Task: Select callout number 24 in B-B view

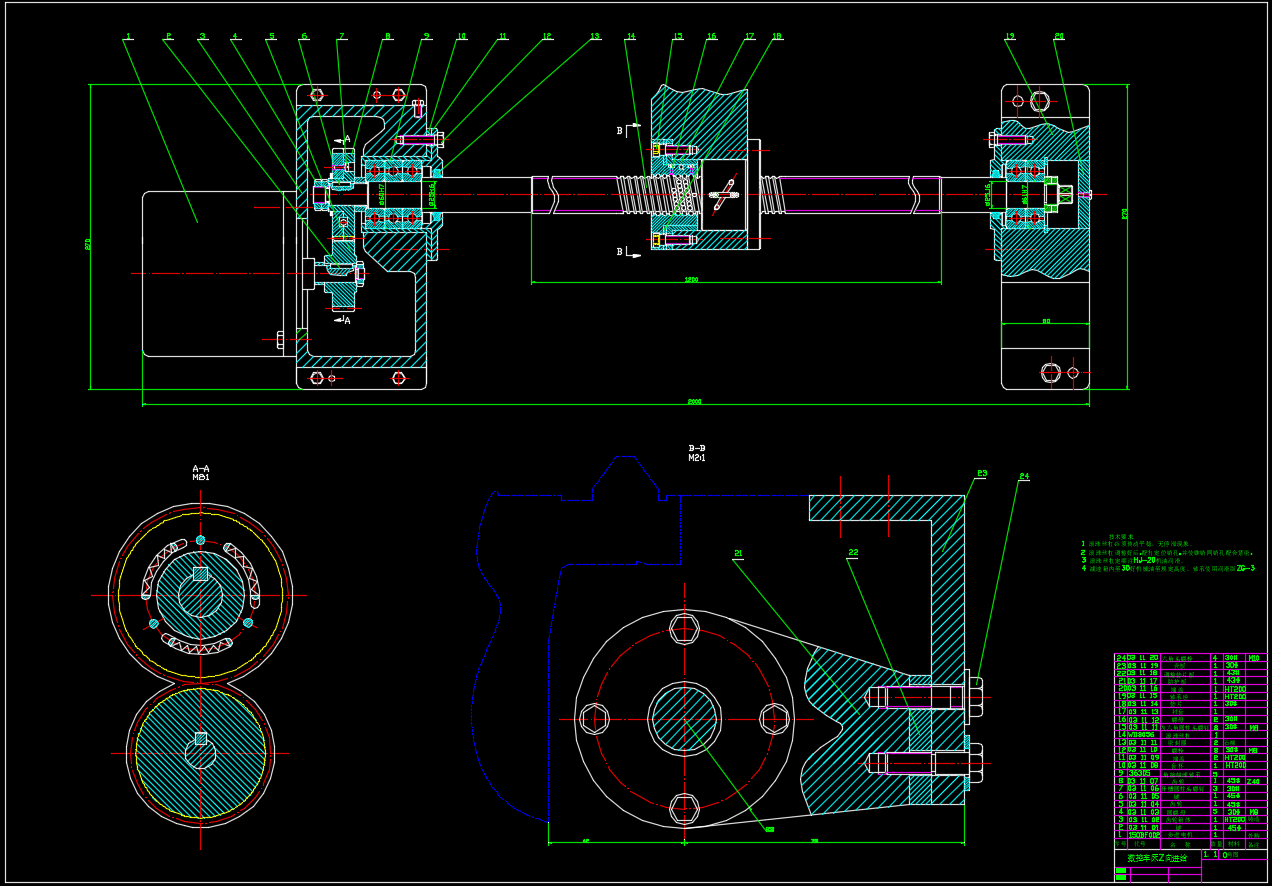Action: pos(1024,477)
